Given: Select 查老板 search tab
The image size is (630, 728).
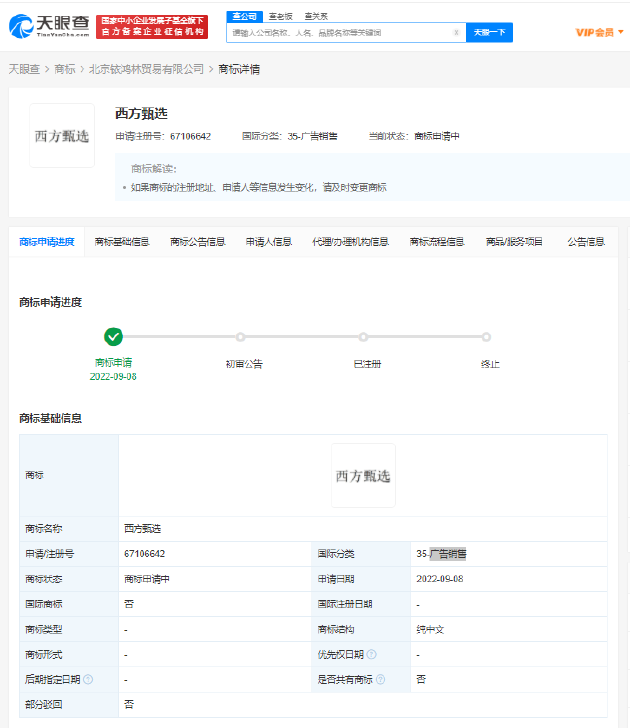Looking at the screenshot, I should pyautogui.click(x=280, y=16).
